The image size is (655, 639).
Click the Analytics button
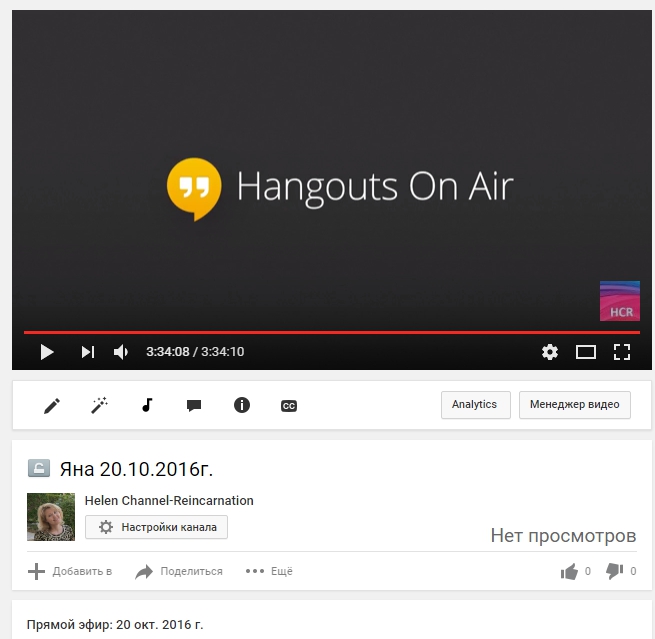[475, 405]
